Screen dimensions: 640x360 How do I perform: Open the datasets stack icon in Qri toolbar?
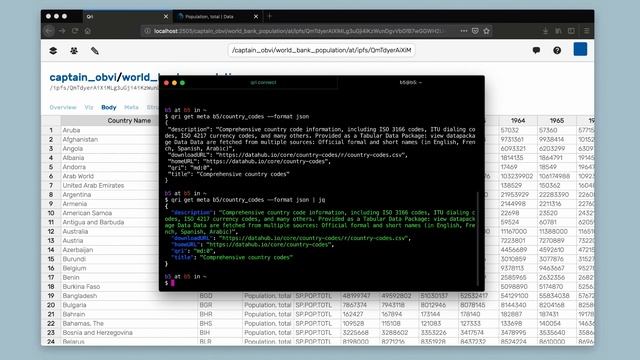point(53,51)
